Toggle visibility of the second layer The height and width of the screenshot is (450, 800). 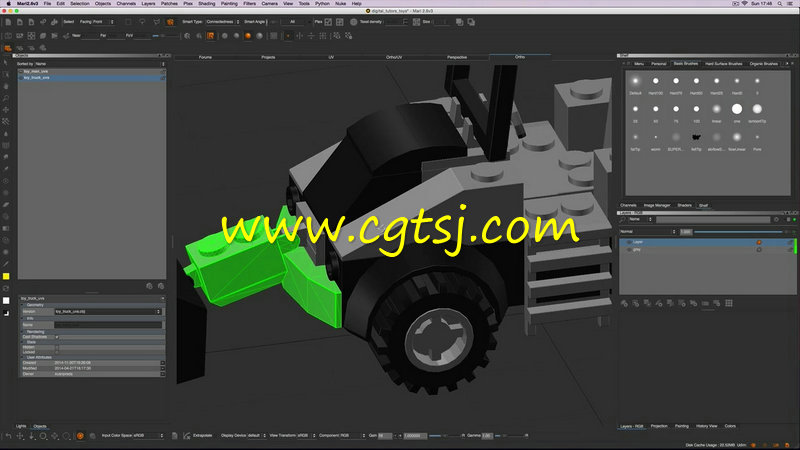(629, 249)
